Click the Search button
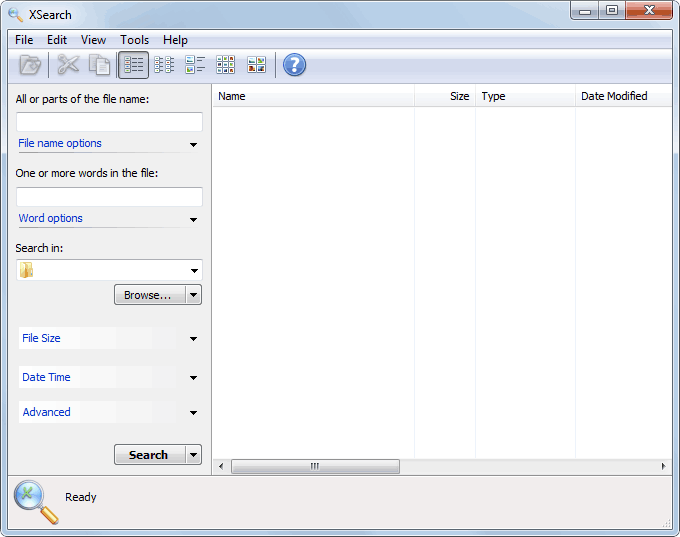The image size is (680, 537). click(149, 455)
